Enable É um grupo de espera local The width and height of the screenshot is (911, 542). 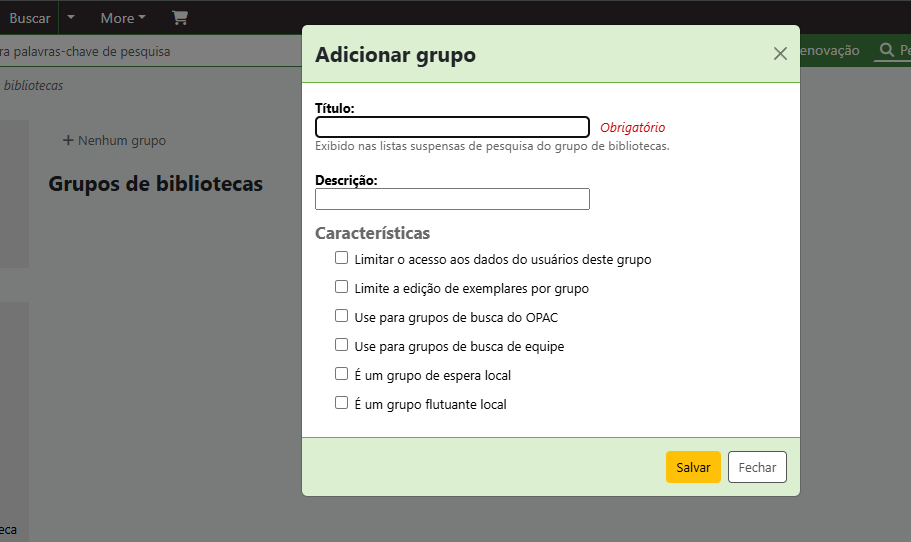point(342,374)
